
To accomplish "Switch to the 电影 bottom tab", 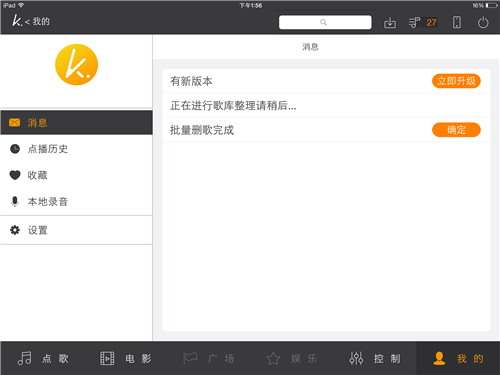I will pyautogui.click(x=125, y=358).
